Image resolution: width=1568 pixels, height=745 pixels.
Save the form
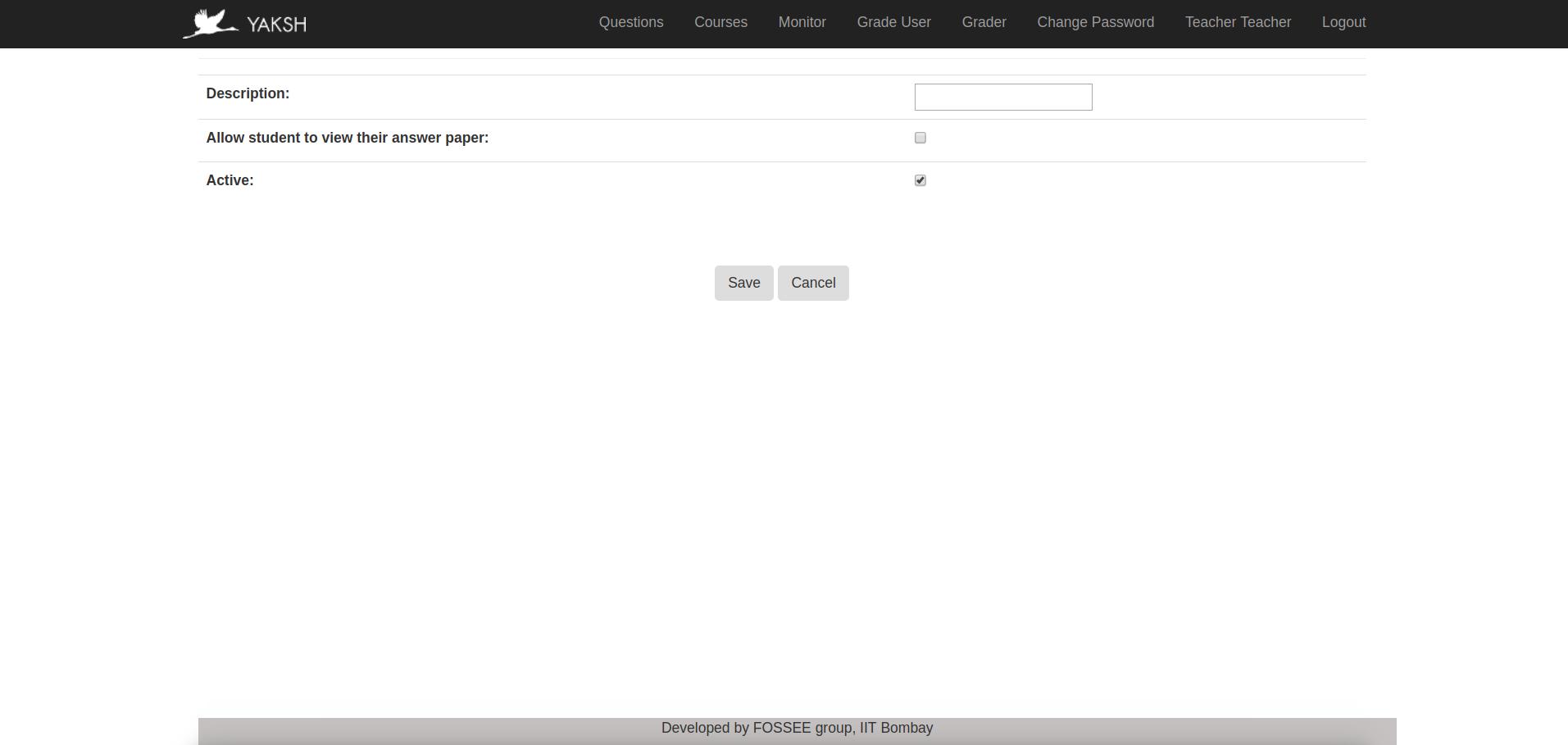pos(743,283)
